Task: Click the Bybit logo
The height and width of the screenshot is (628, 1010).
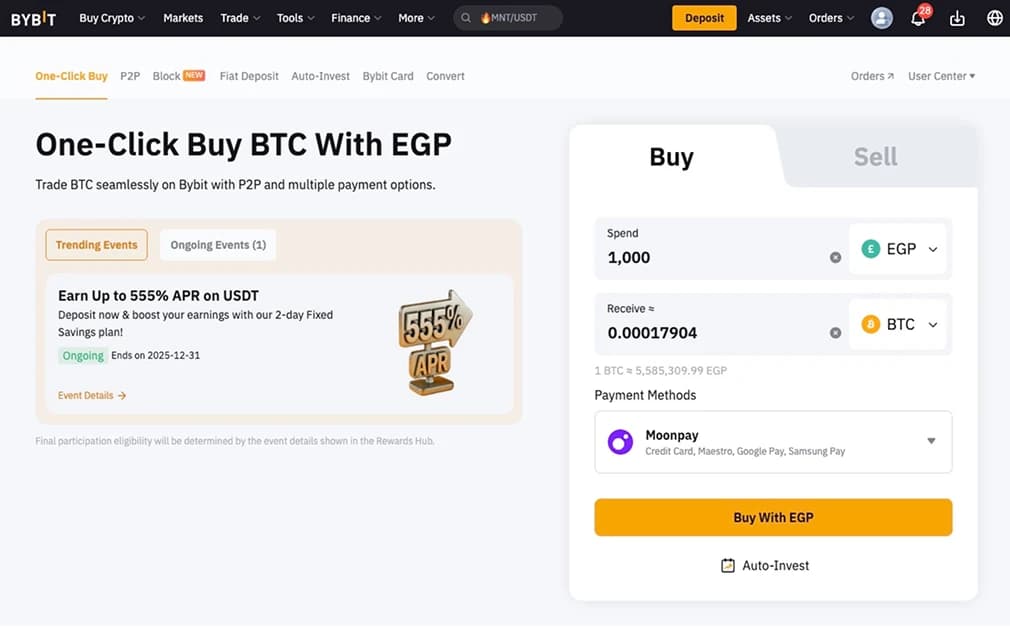Action: pyautogui.click(x=33, y=18)
